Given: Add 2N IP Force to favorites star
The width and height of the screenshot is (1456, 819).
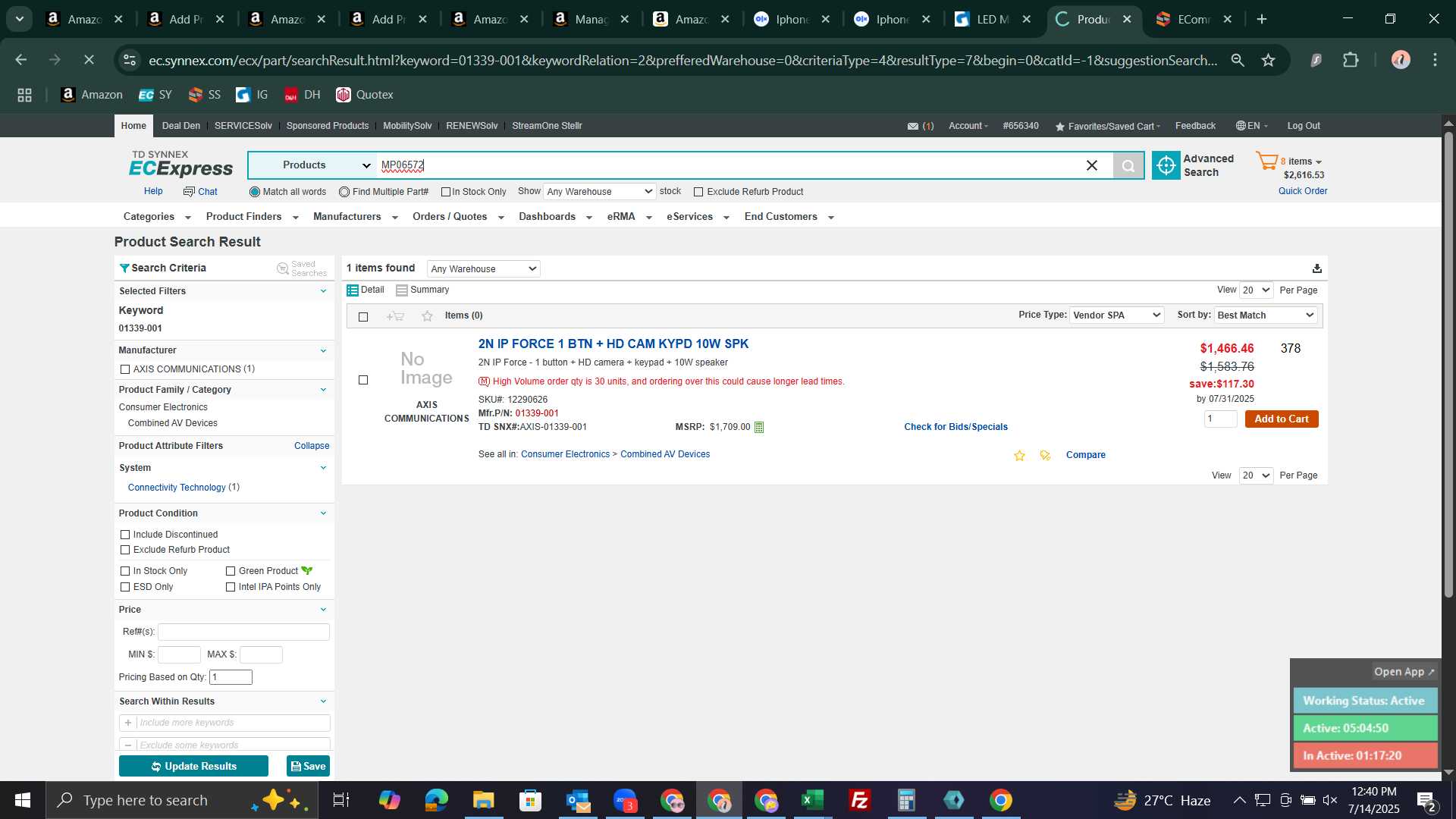Looking at the screenshot, I should point(1019,455).
